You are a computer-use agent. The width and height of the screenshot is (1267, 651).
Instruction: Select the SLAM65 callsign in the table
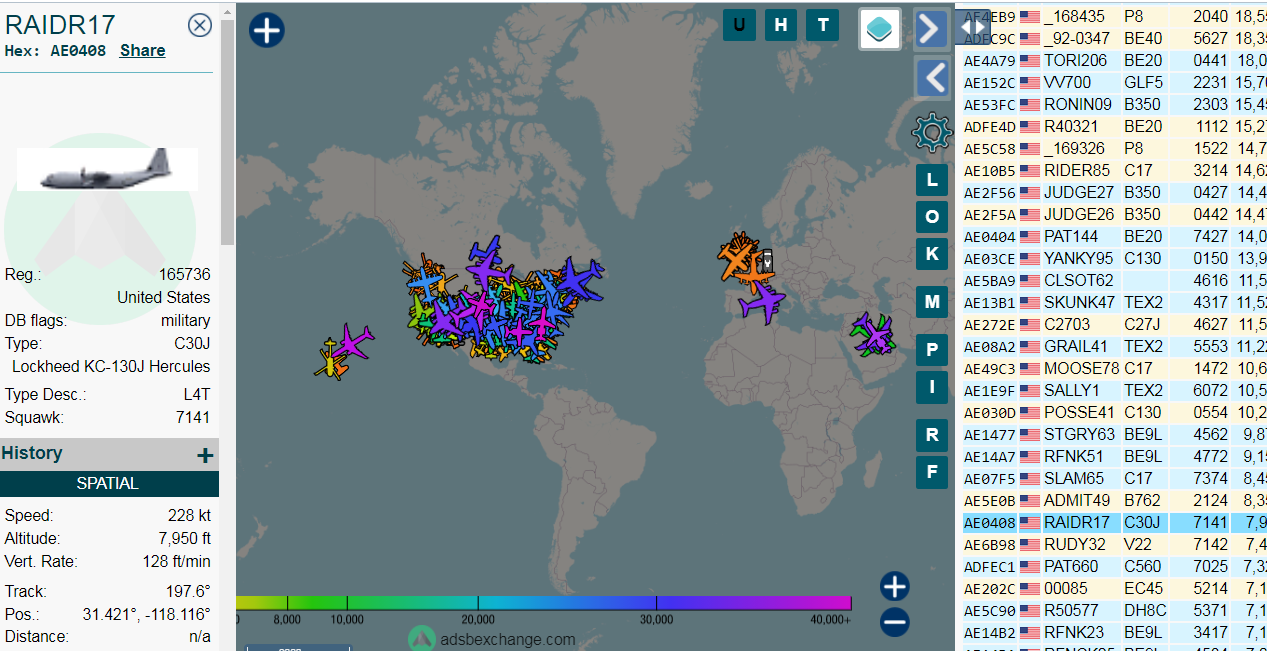coord(1074,478)
